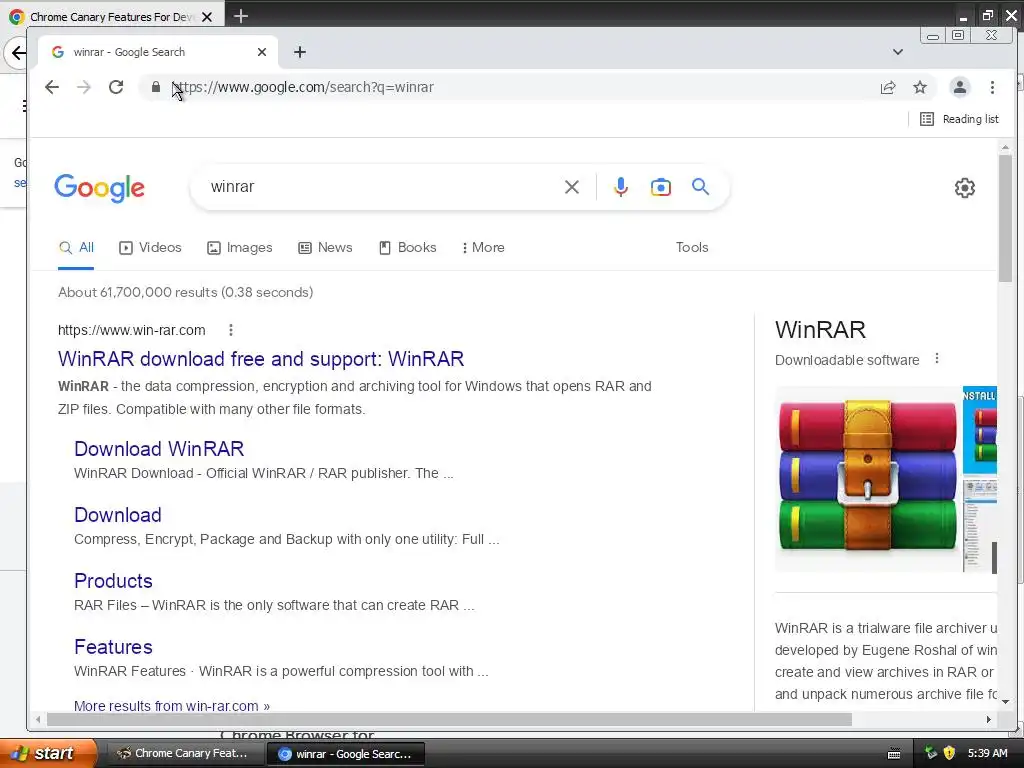Start voice search via the microphone icon
The height and width of the screenshot is (768, 1024).
pos(620,187)
